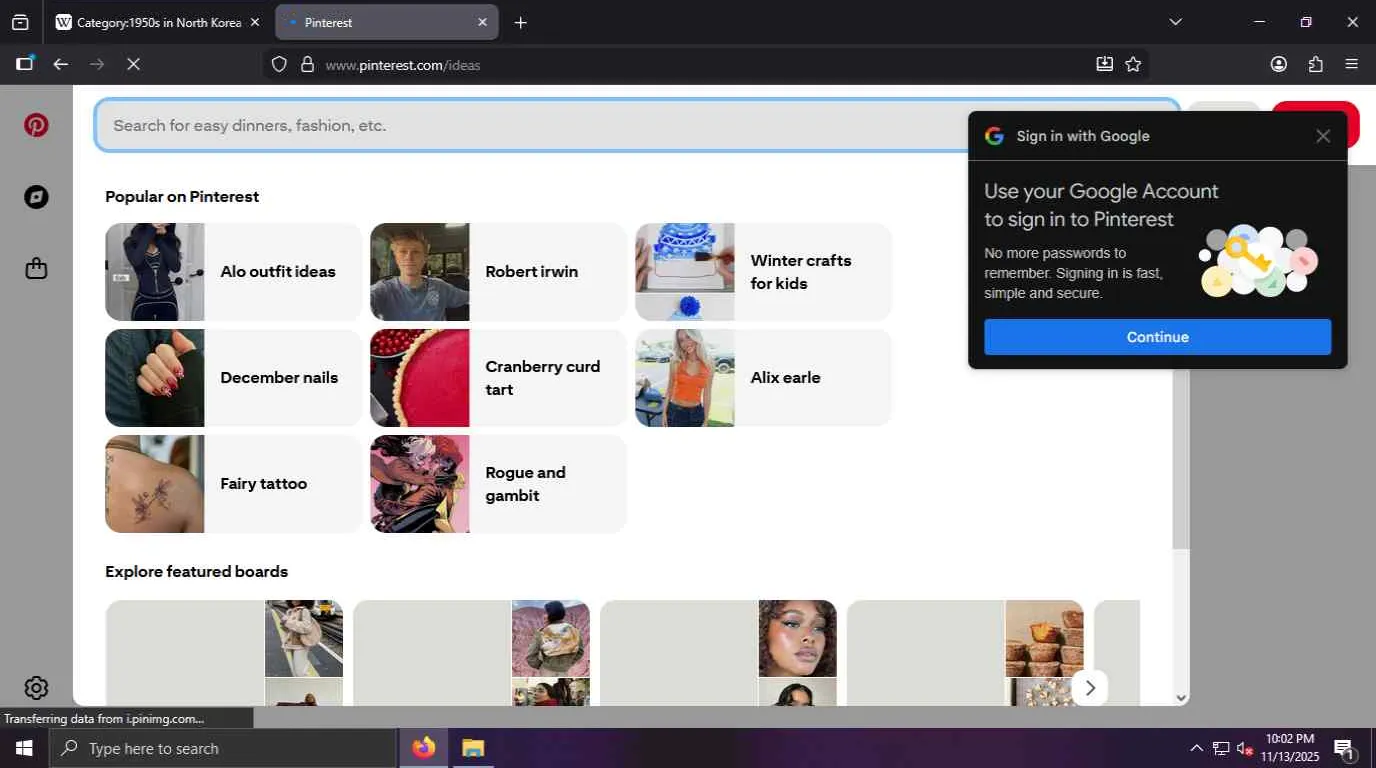Go back to the previous page

(x=61, y=64)
